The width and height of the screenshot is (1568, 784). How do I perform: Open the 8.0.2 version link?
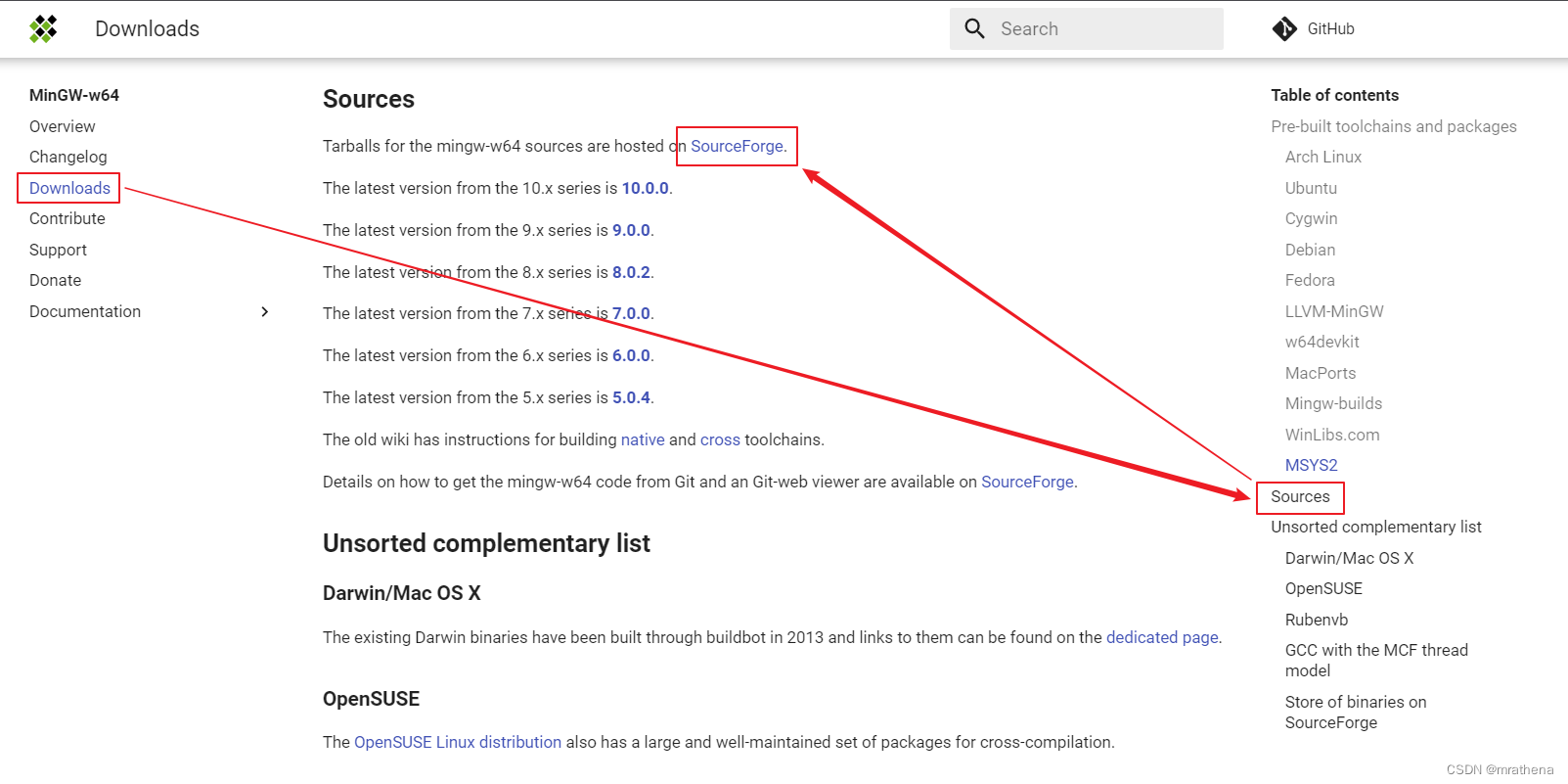click(x=631, y=272)
